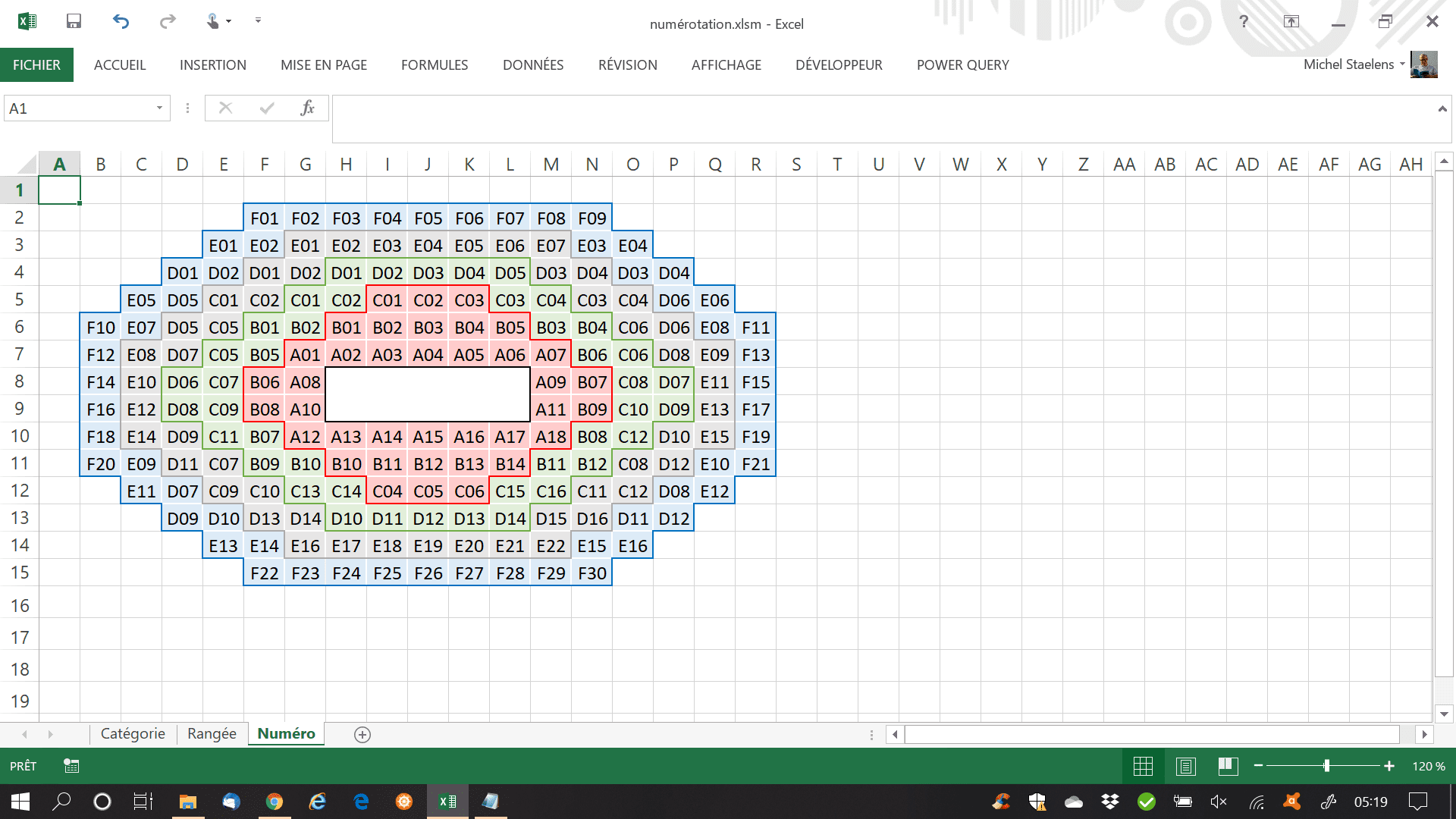
Task: Open the FORMULES ribbon tab
Action: click(435, 65)
